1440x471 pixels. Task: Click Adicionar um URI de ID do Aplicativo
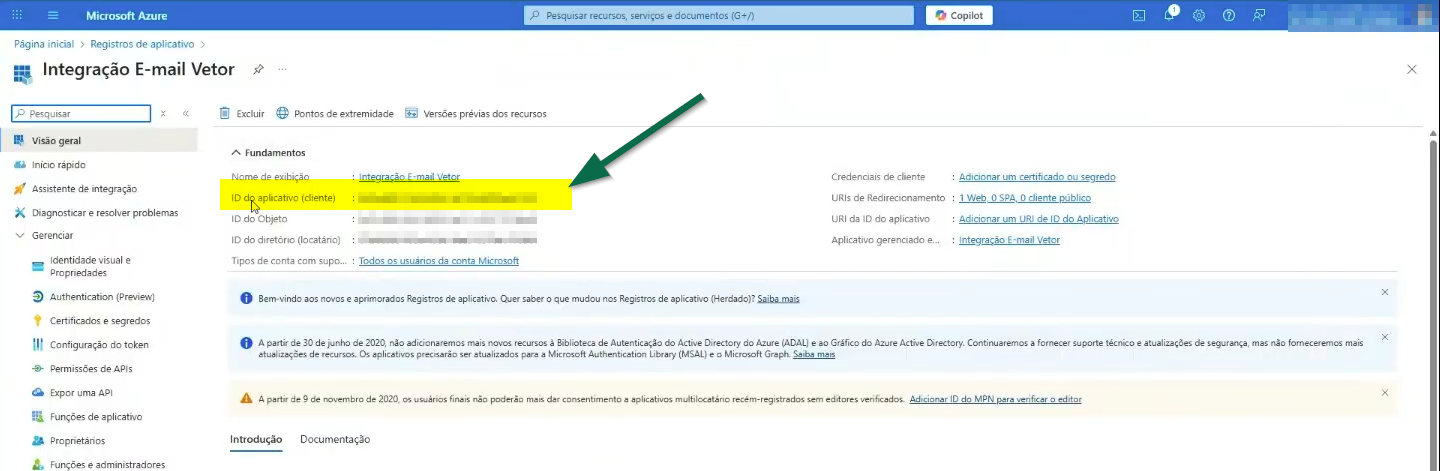[x=1039, y=219]
